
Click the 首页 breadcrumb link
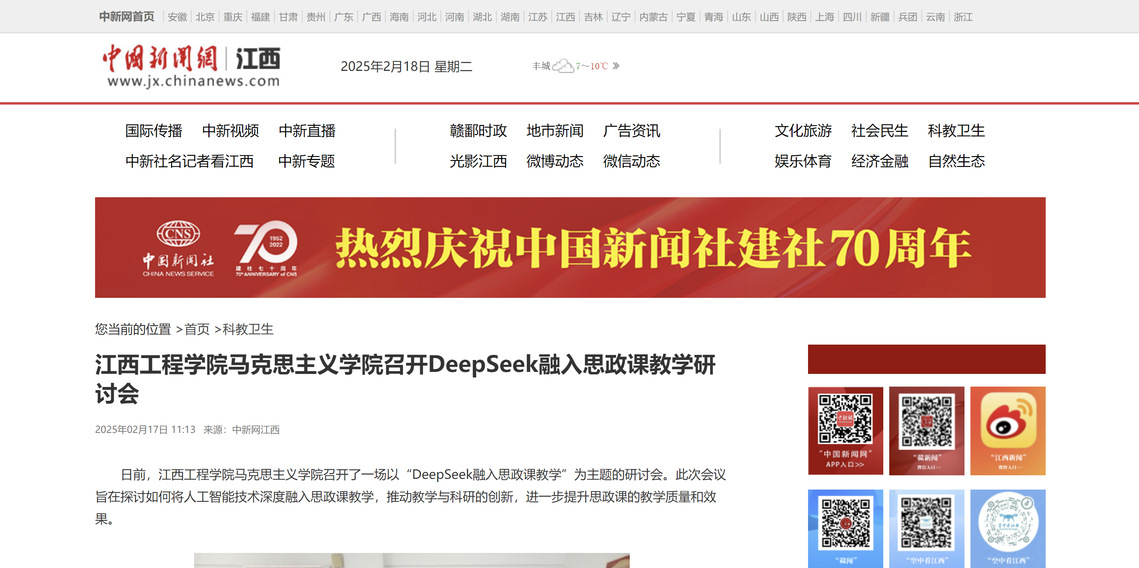(197, 329)
